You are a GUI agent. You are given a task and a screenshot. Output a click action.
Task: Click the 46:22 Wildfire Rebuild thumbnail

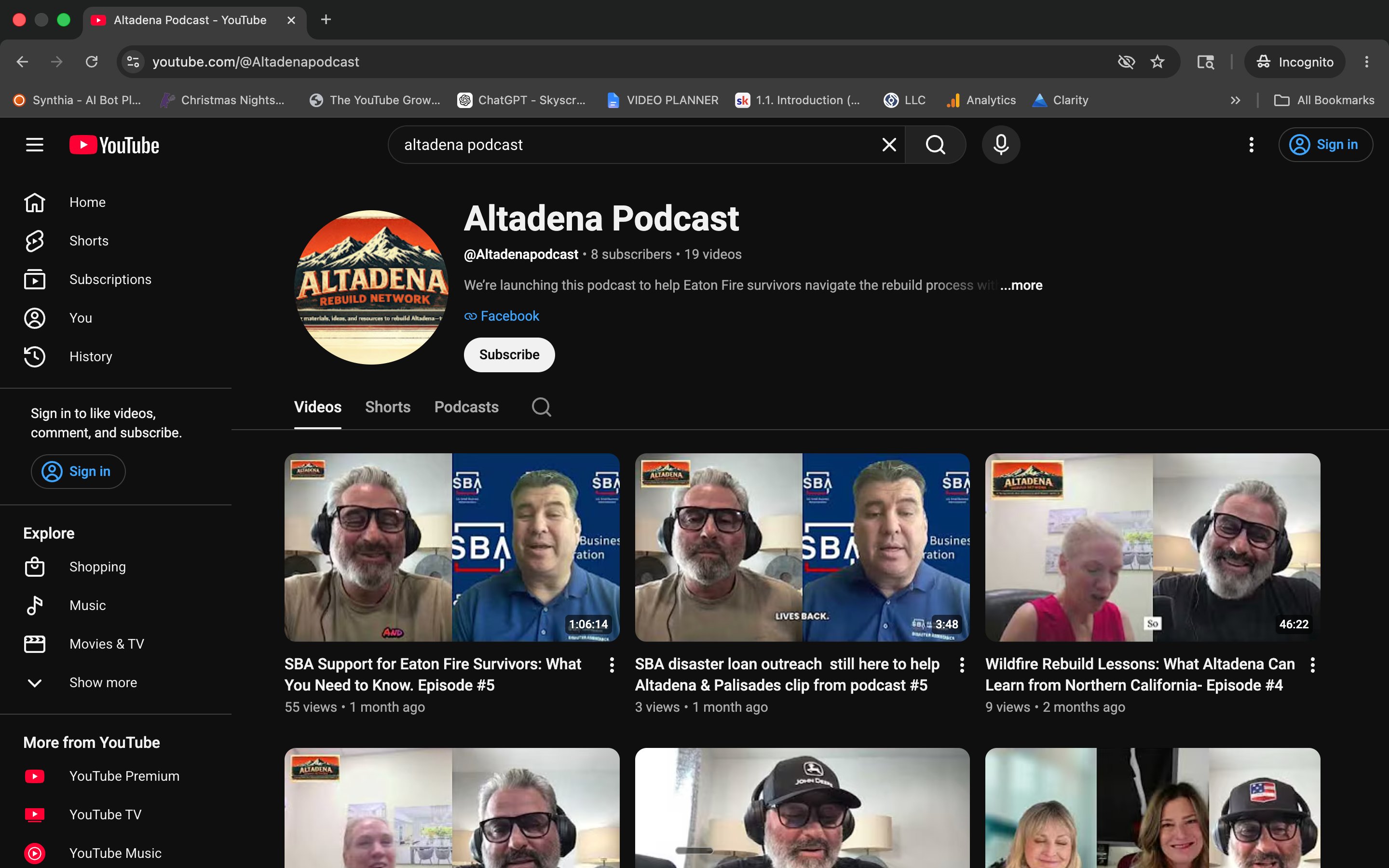(1153, 547)
